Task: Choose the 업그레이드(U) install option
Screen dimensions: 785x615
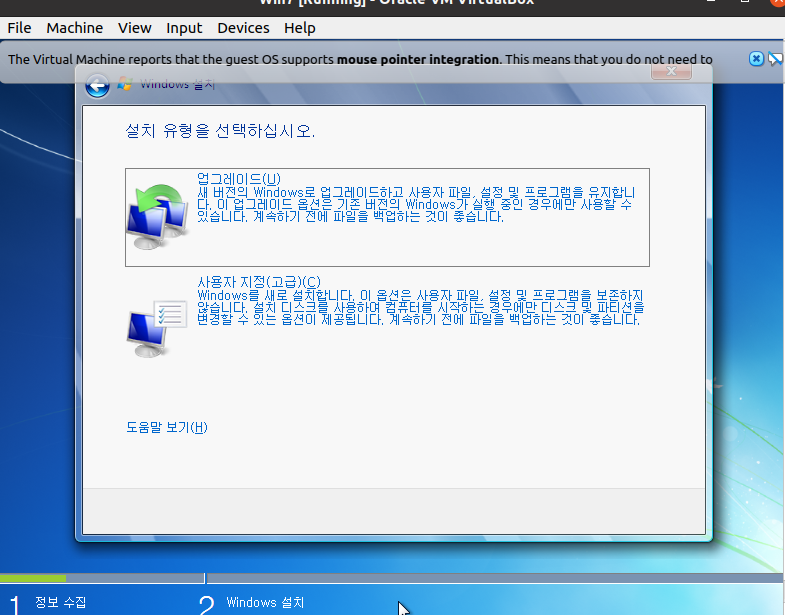Action: tap(387, 217)
